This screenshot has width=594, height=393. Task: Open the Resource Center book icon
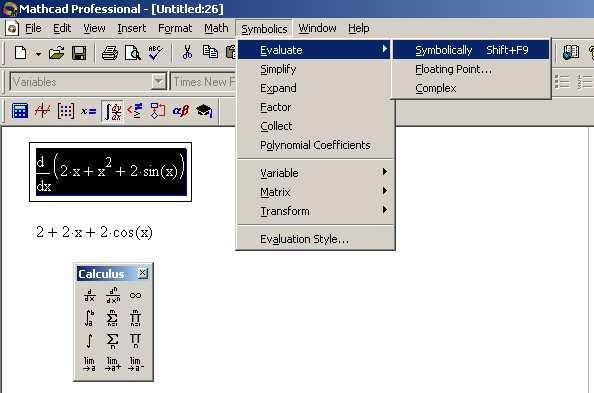click(x=571, y=52)
